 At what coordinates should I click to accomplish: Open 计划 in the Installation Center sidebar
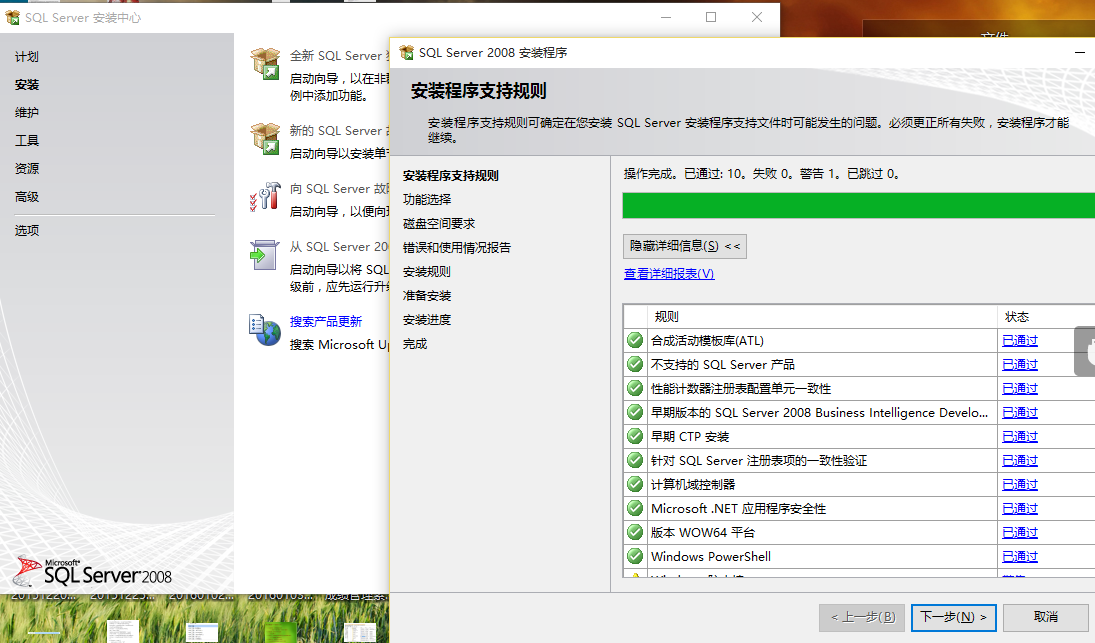tap(27, 57)
